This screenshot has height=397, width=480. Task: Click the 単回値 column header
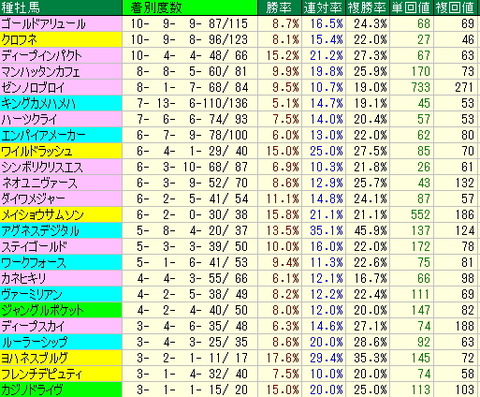coord(411,8)
